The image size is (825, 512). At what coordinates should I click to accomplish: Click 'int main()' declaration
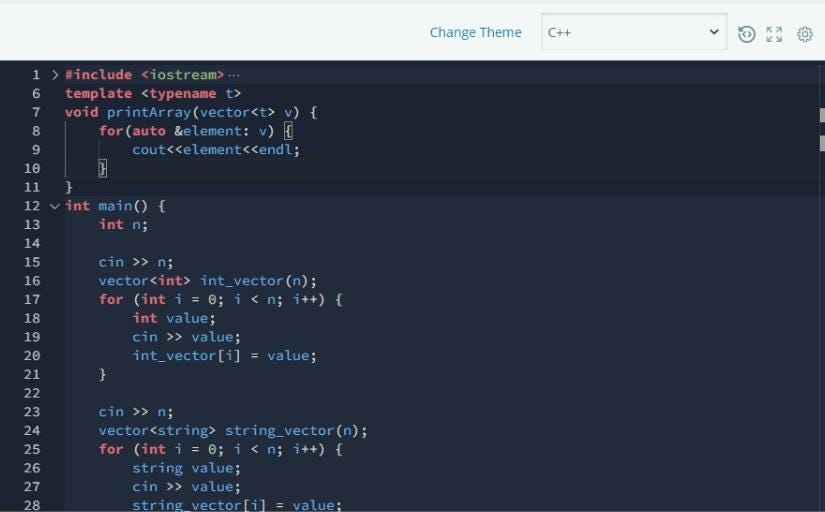click(x=107, y=206)
